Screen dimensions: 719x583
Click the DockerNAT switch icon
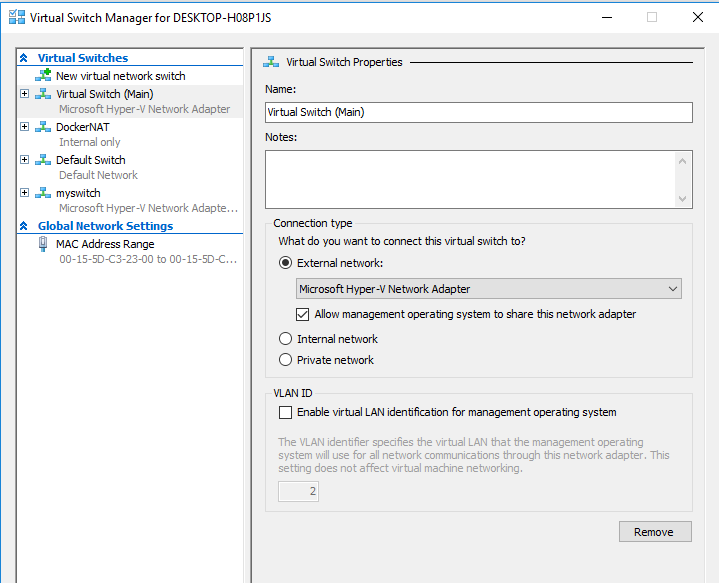[x=43, y=127]
